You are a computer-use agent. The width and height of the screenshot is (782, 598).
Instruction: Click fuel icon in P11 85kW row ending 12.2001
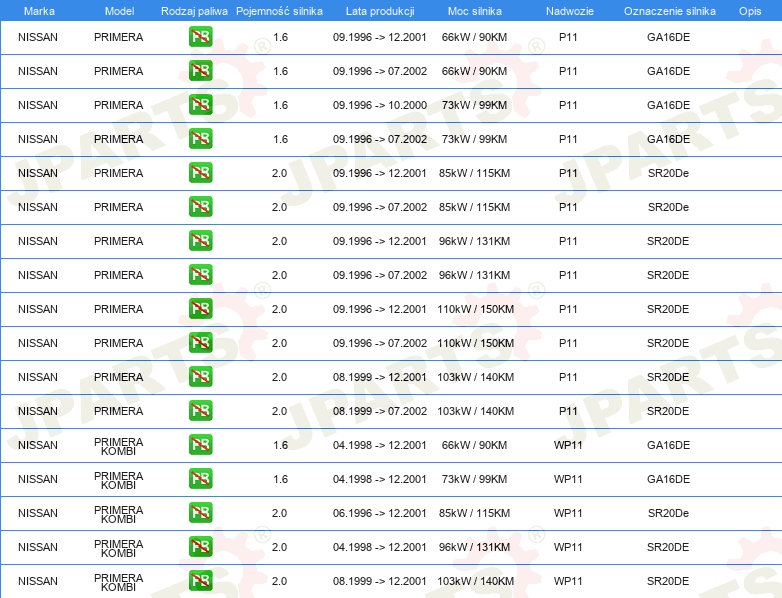coord(200,173)
